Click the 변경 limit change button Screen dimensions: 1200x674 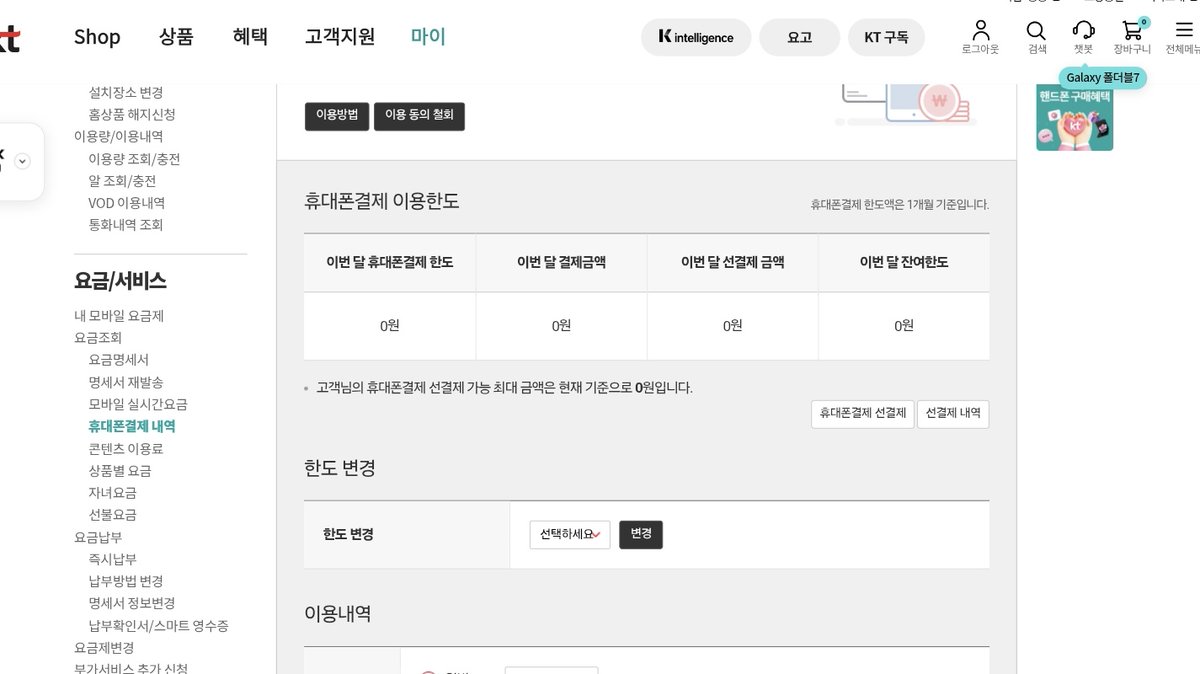640,534
